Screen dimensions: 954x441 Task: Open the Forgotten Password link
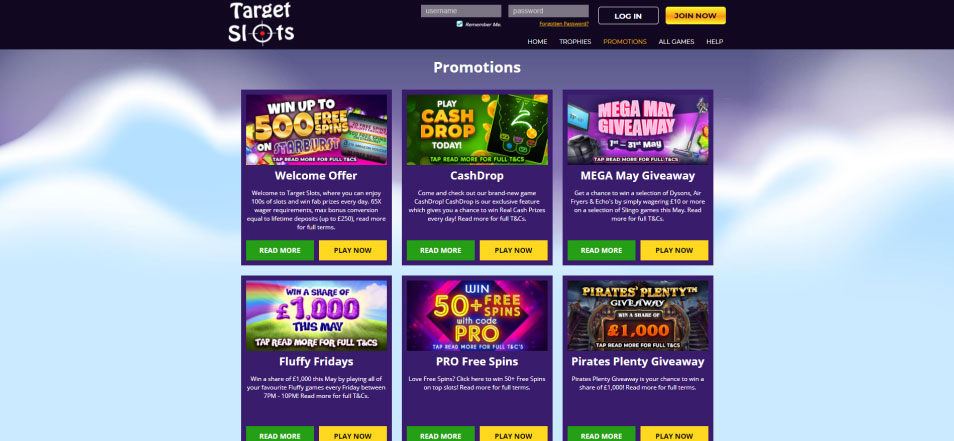click(x=563, y=24)
